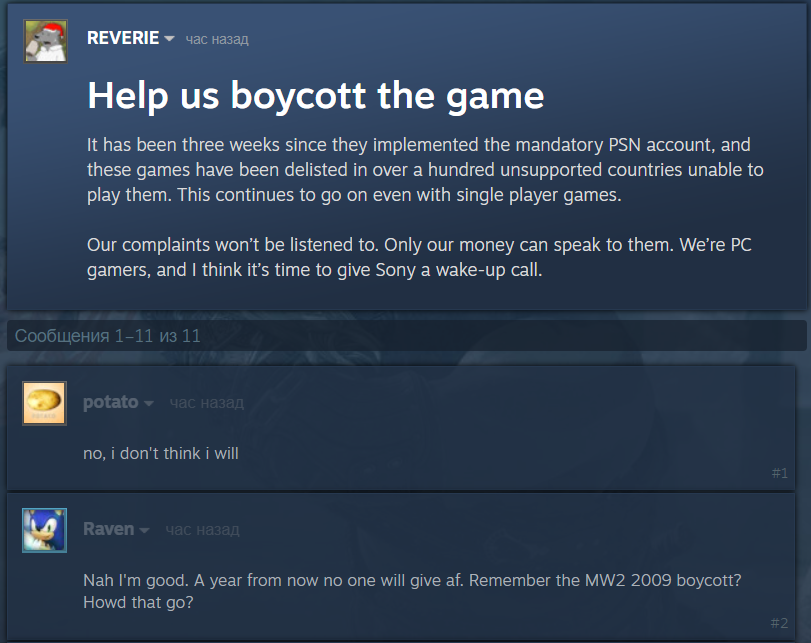Click Raven's Sonic avatar
Image resolution: width=811 pixels, height=643 pixels.
tap(45, 530)
